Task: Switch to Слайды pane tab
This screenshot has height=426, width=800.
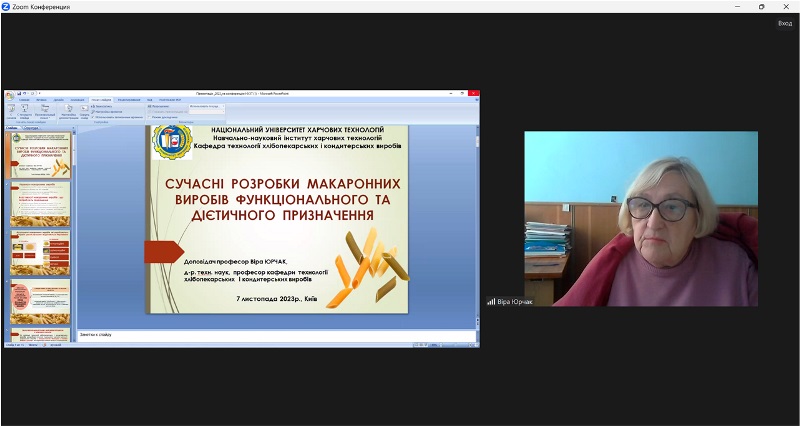Action: click(14, 128)
